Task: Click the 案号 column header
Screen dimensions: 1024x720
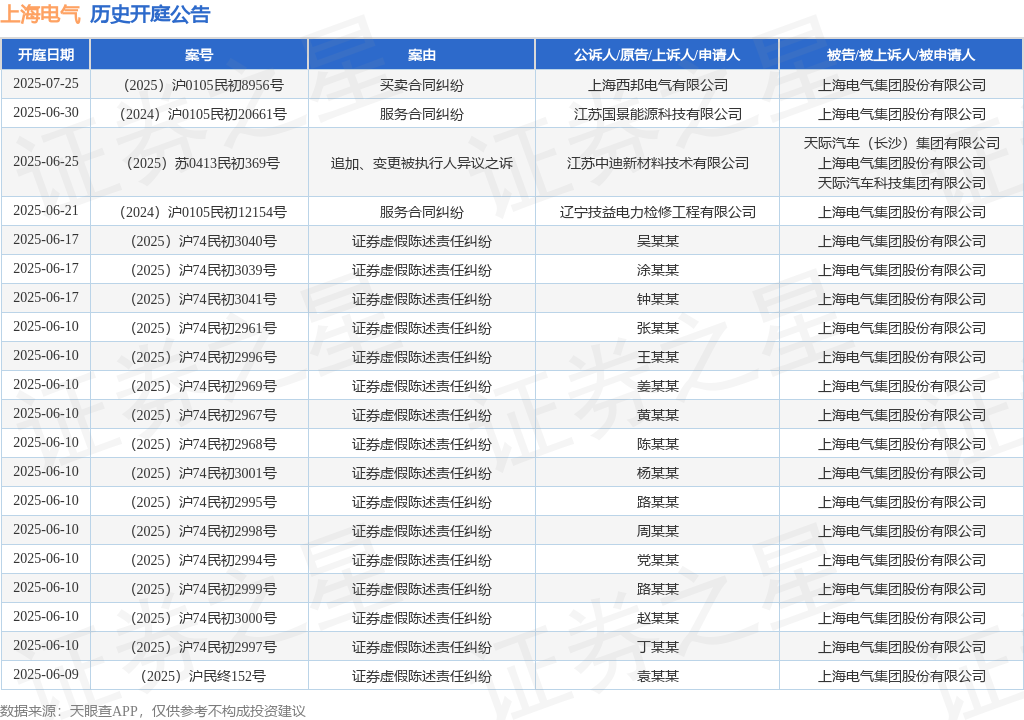Action: point(199,55)
